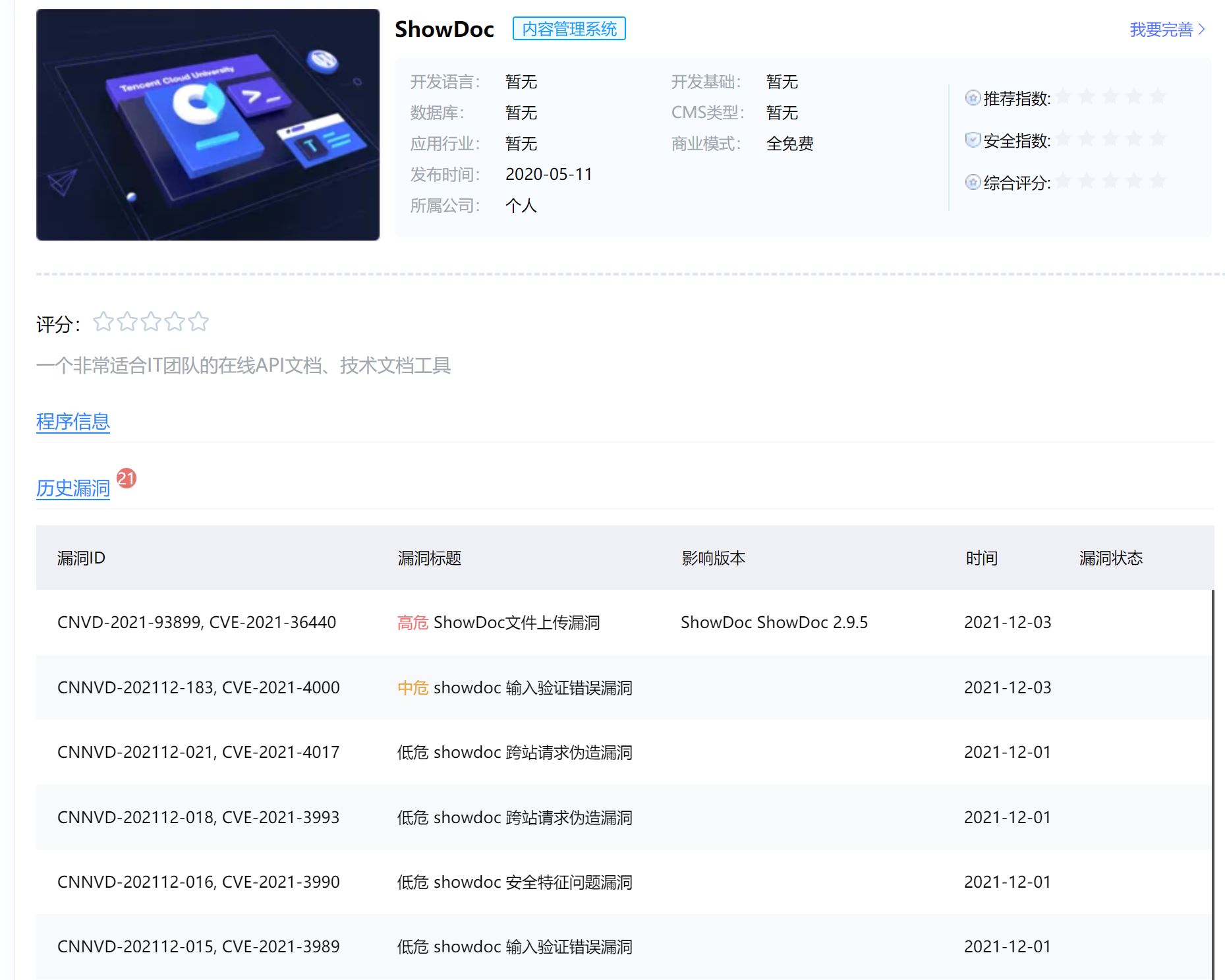Click the CMS类型 value 暂无
The image size is (1225, 980).
pos(782,113)
